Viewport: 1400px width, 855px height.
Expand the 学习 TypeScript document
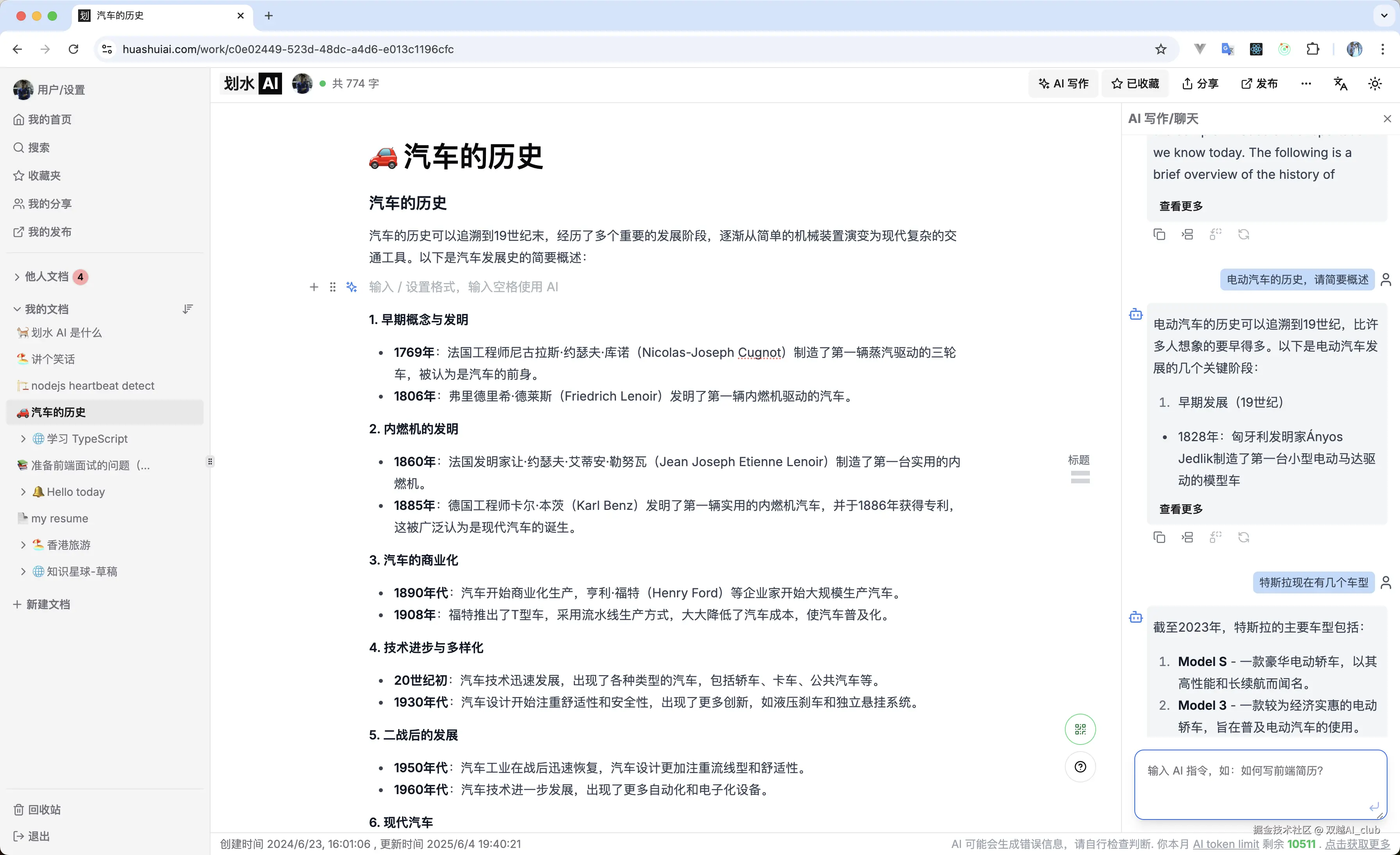[23, 438]
